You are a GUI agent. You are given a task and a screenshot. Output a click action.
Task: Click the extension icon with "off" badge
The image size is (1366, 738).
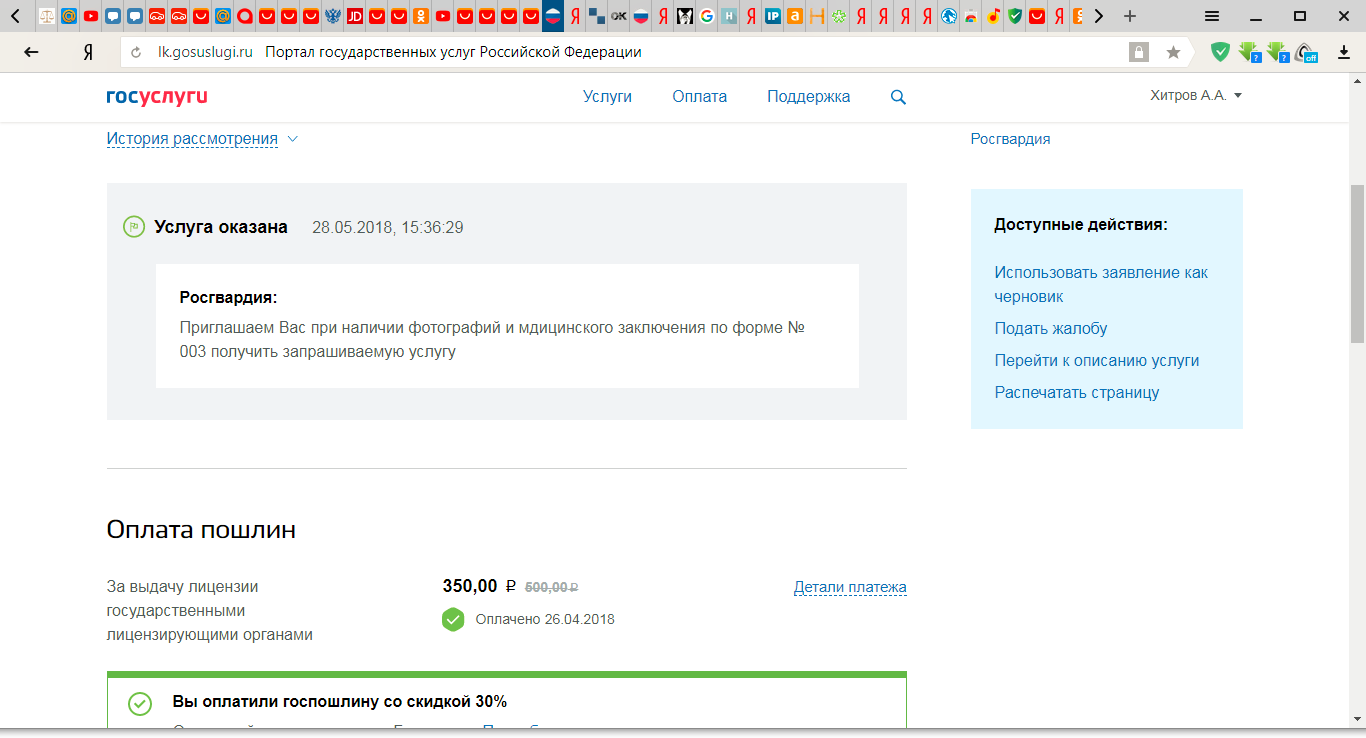click(1305, 52)
